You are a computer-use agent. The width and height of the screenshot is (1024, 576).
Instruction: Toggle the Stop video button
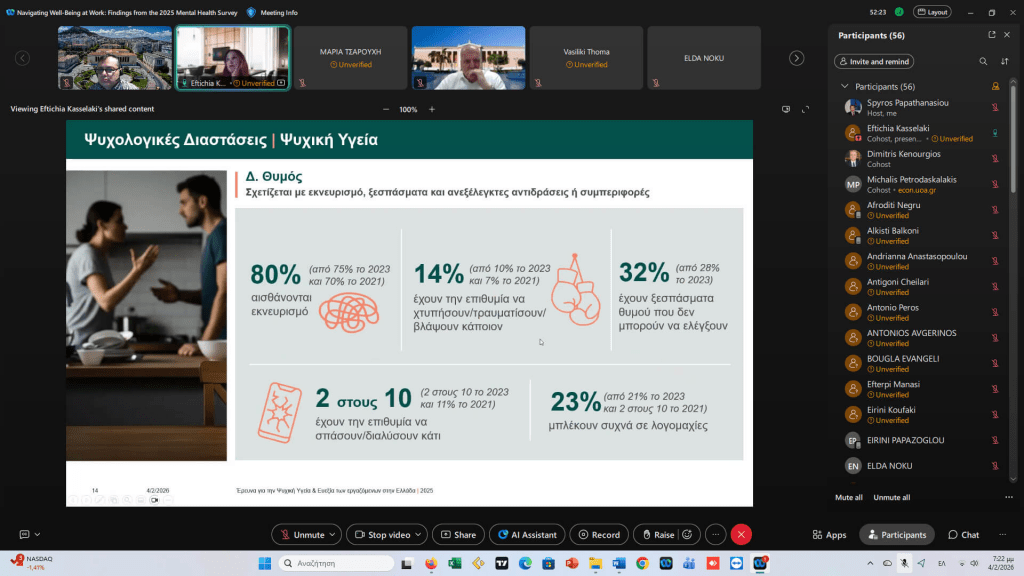pyautogui.click(x=379, y=535)
